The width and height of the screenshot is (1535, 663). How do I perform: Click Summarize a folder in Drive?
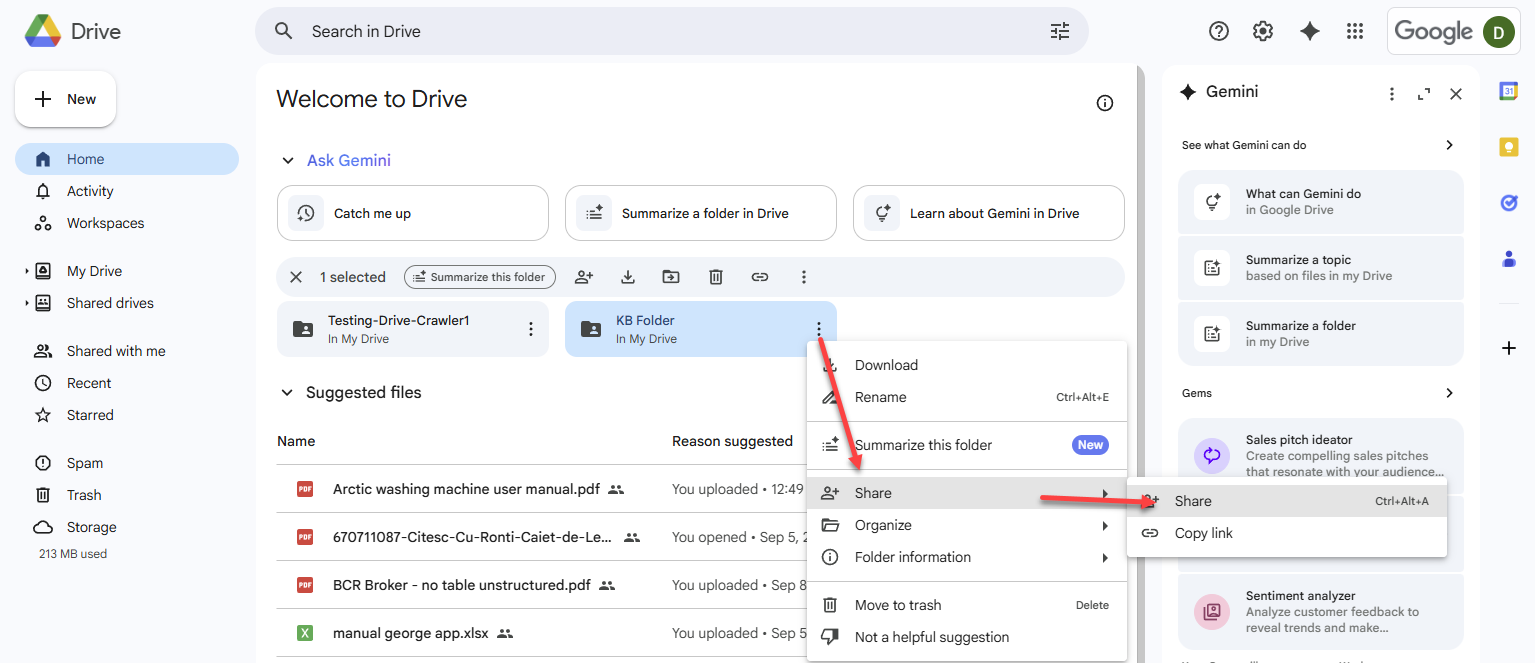coord(701,213)
